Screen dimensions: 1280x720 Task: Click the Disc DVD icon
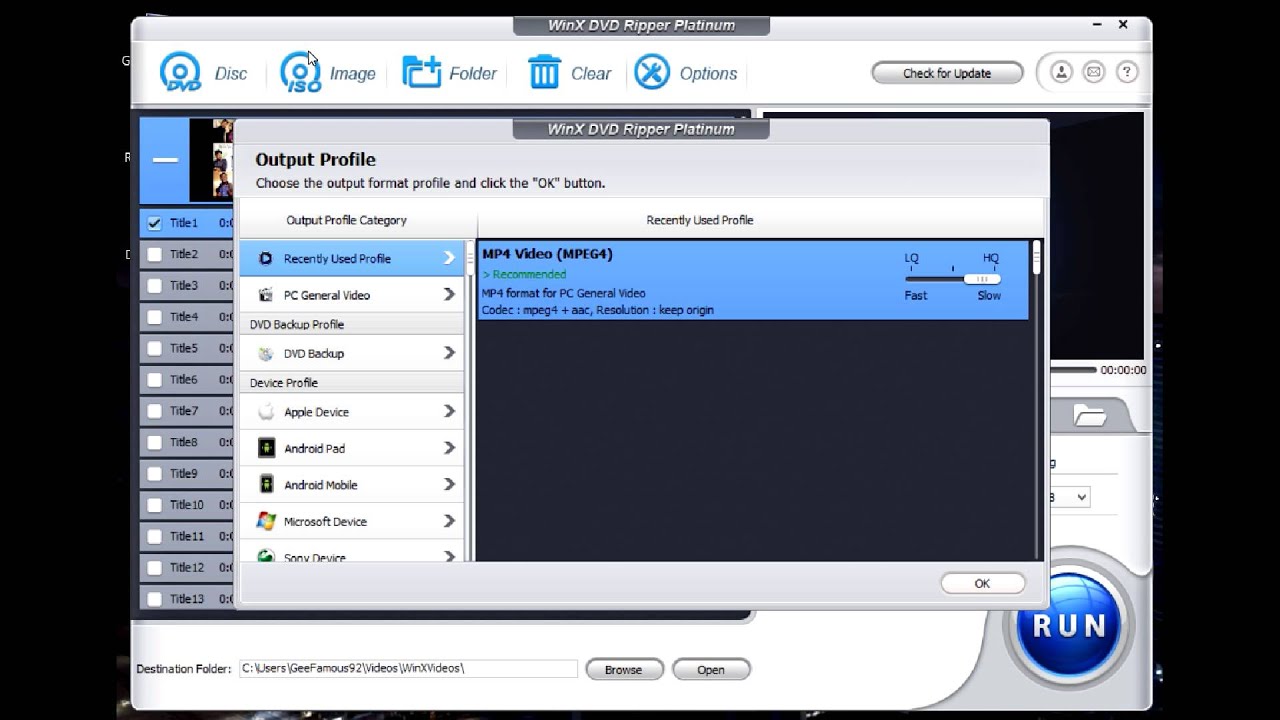tap(180, 73)
